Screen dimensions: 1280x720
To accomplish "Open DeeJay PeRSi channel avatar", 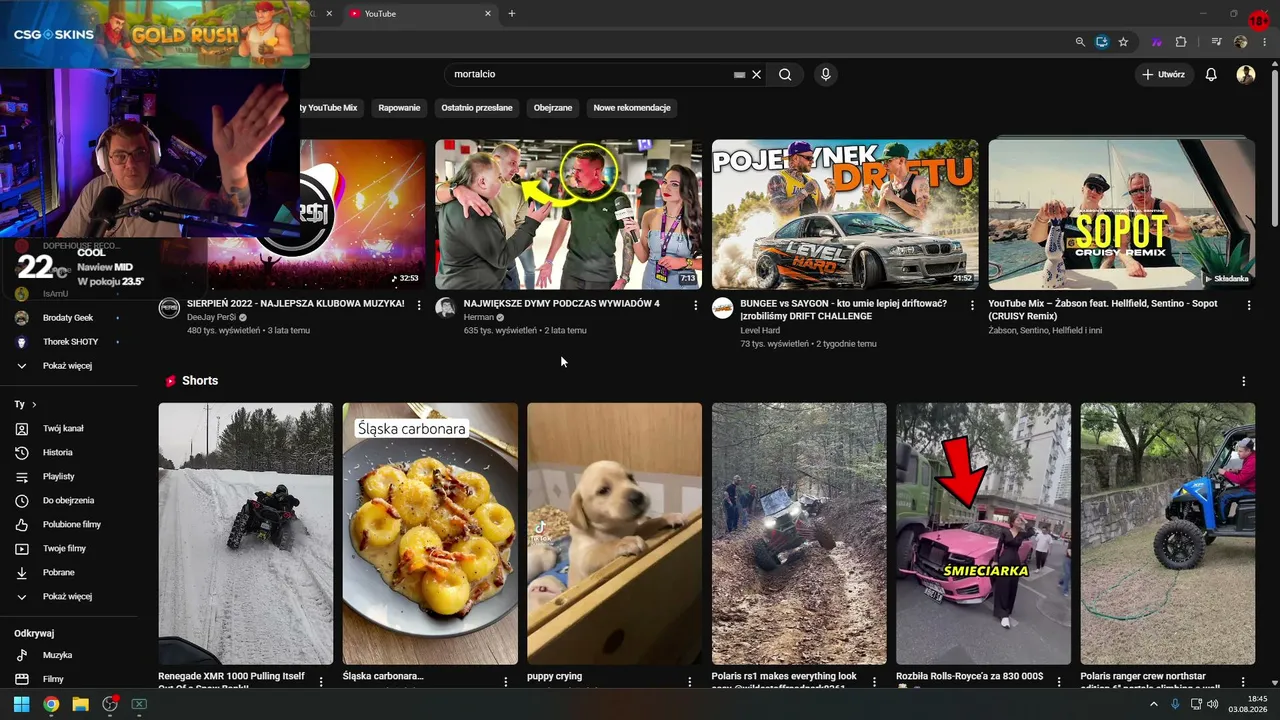I will pos(169,307).
